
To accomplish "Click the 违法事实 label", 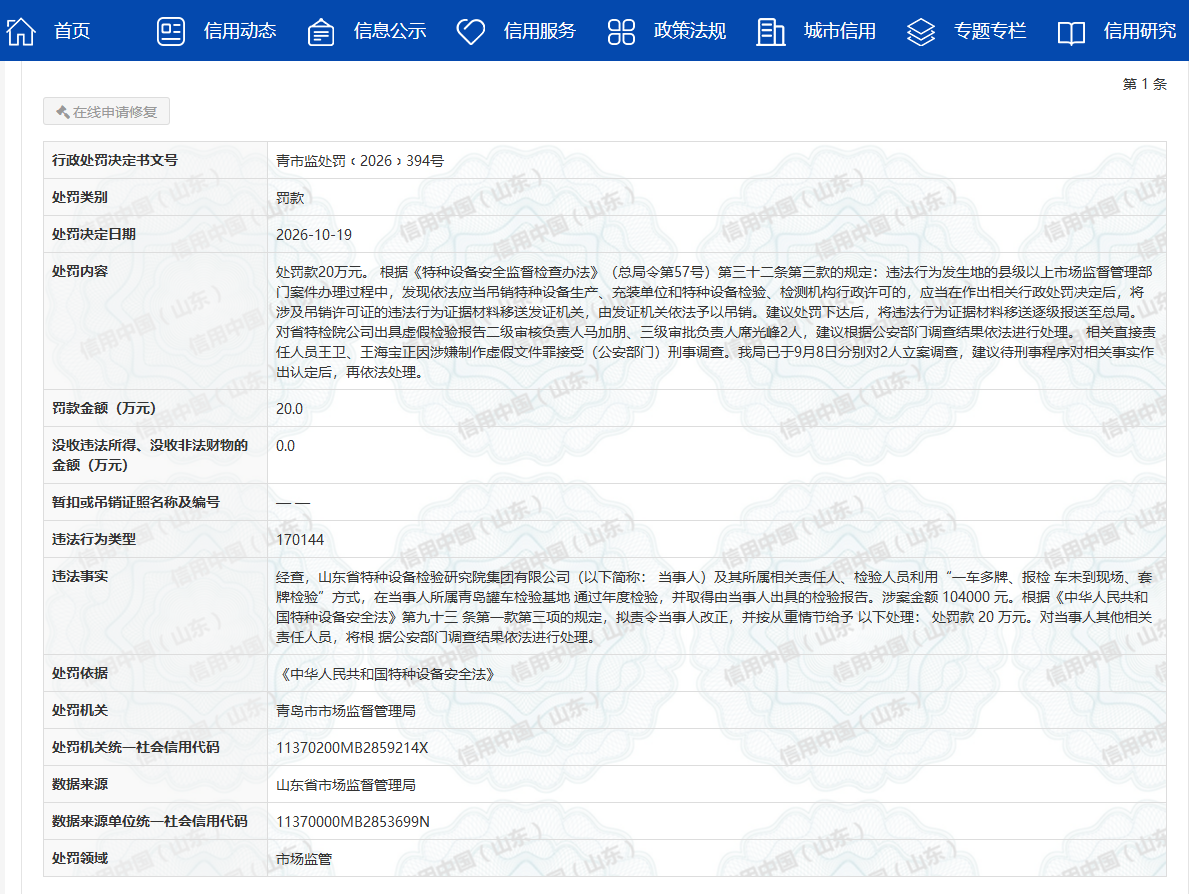I will [x=80, y=576].
